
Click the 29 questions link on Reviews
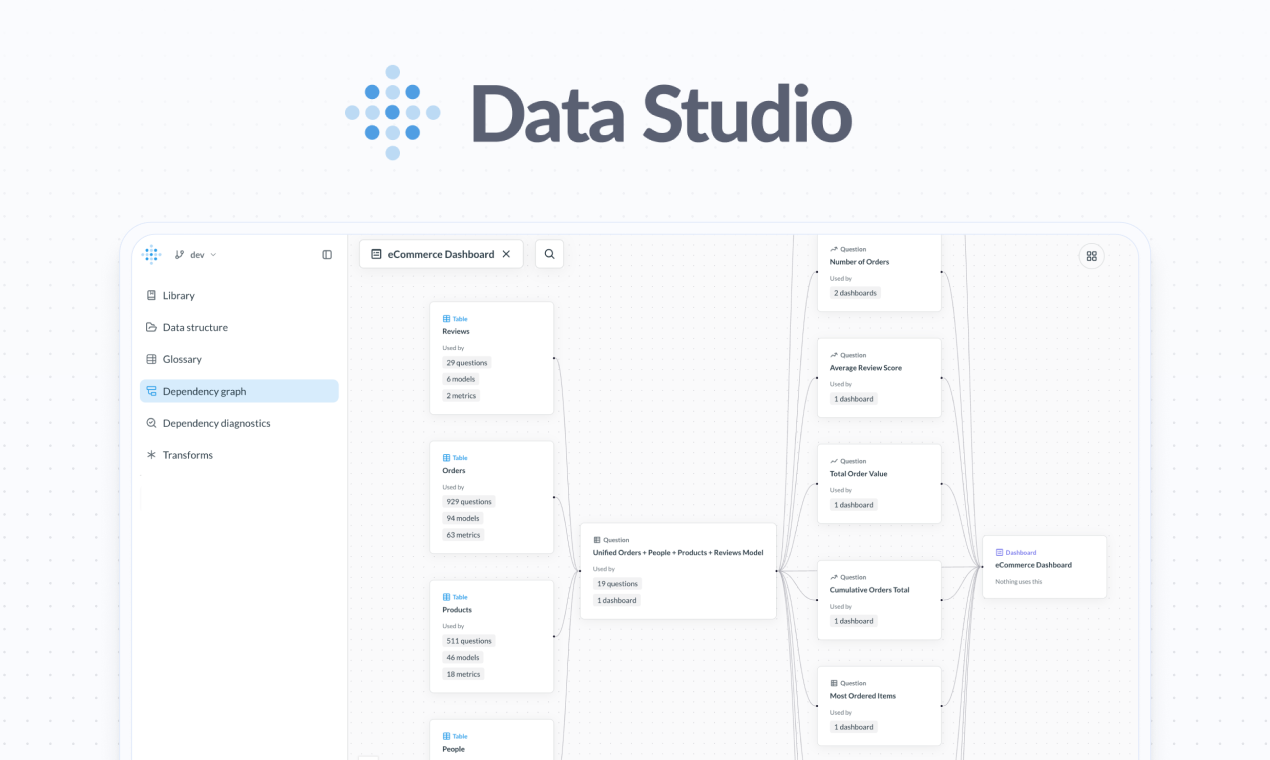(466, 362)
